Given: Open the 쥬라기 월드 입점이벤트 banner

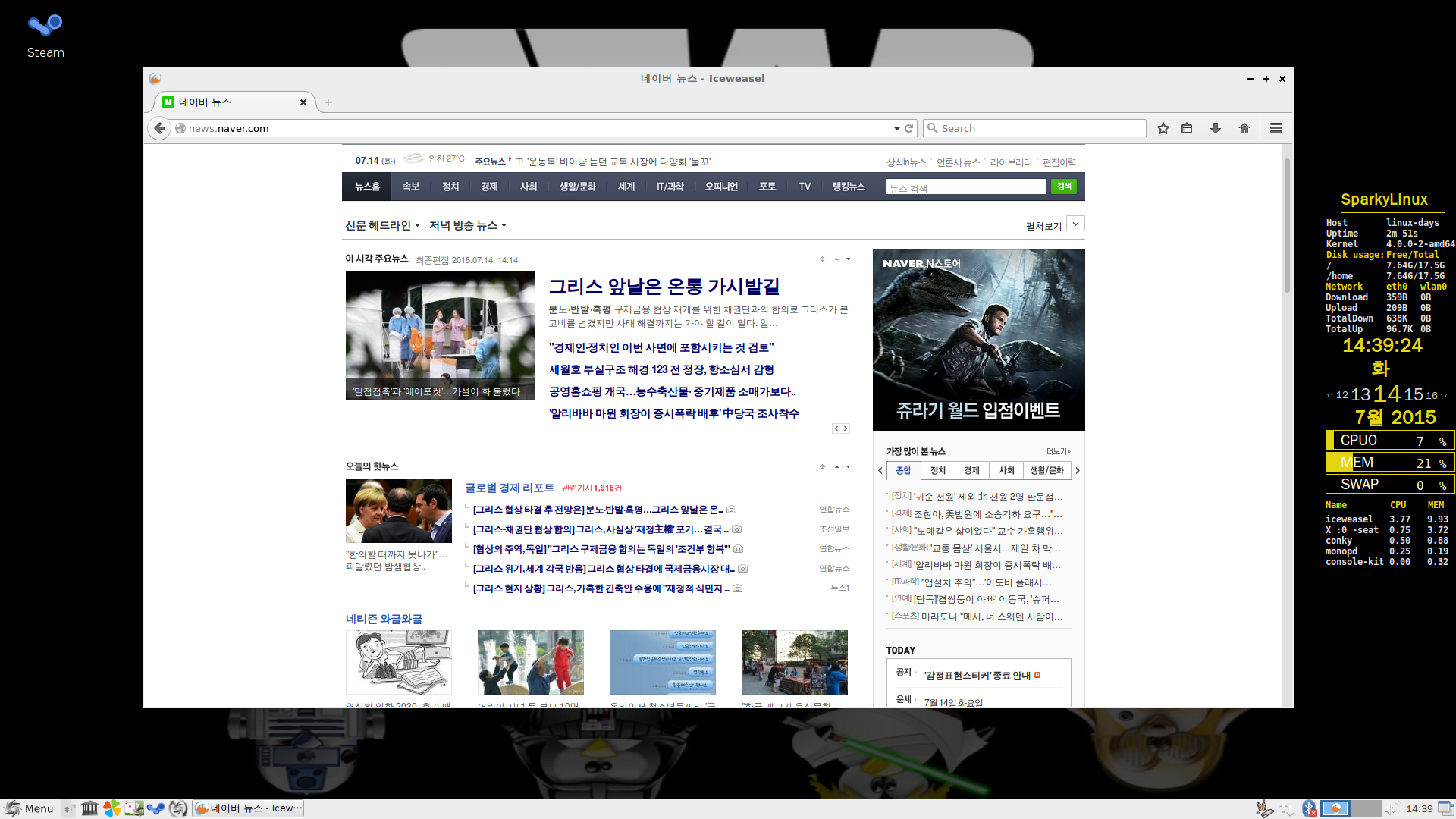Looking at the screenshot, I should (x=979, y=340).
